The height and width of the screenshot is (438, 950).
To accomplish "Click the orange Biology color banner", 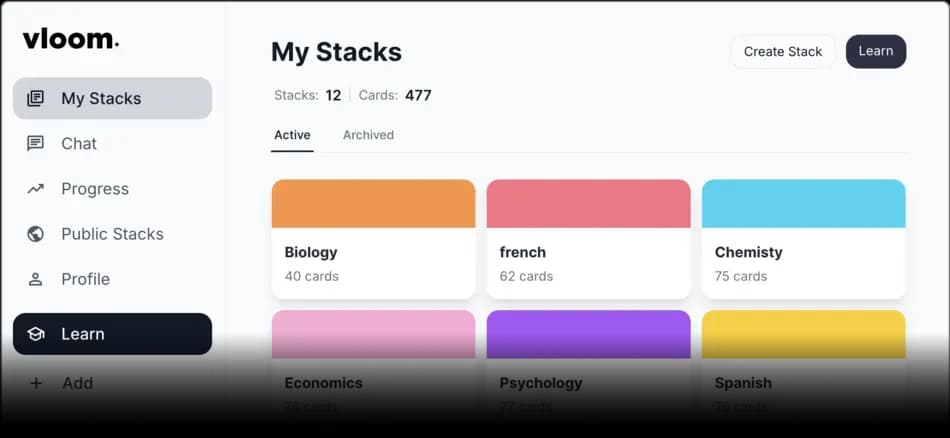I will point(373,203).
